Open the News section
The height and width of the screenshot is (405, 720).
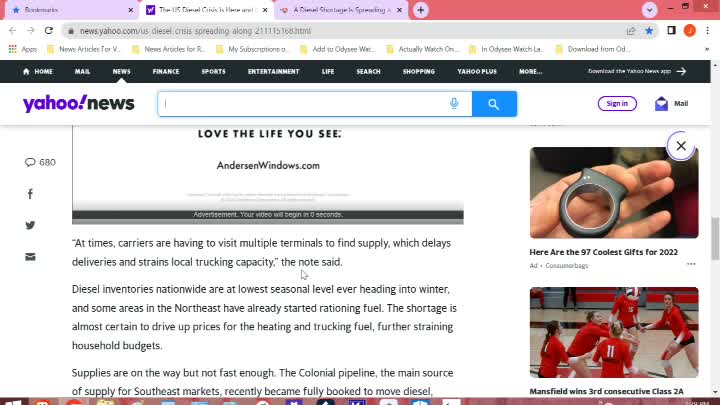click(121, 72)
